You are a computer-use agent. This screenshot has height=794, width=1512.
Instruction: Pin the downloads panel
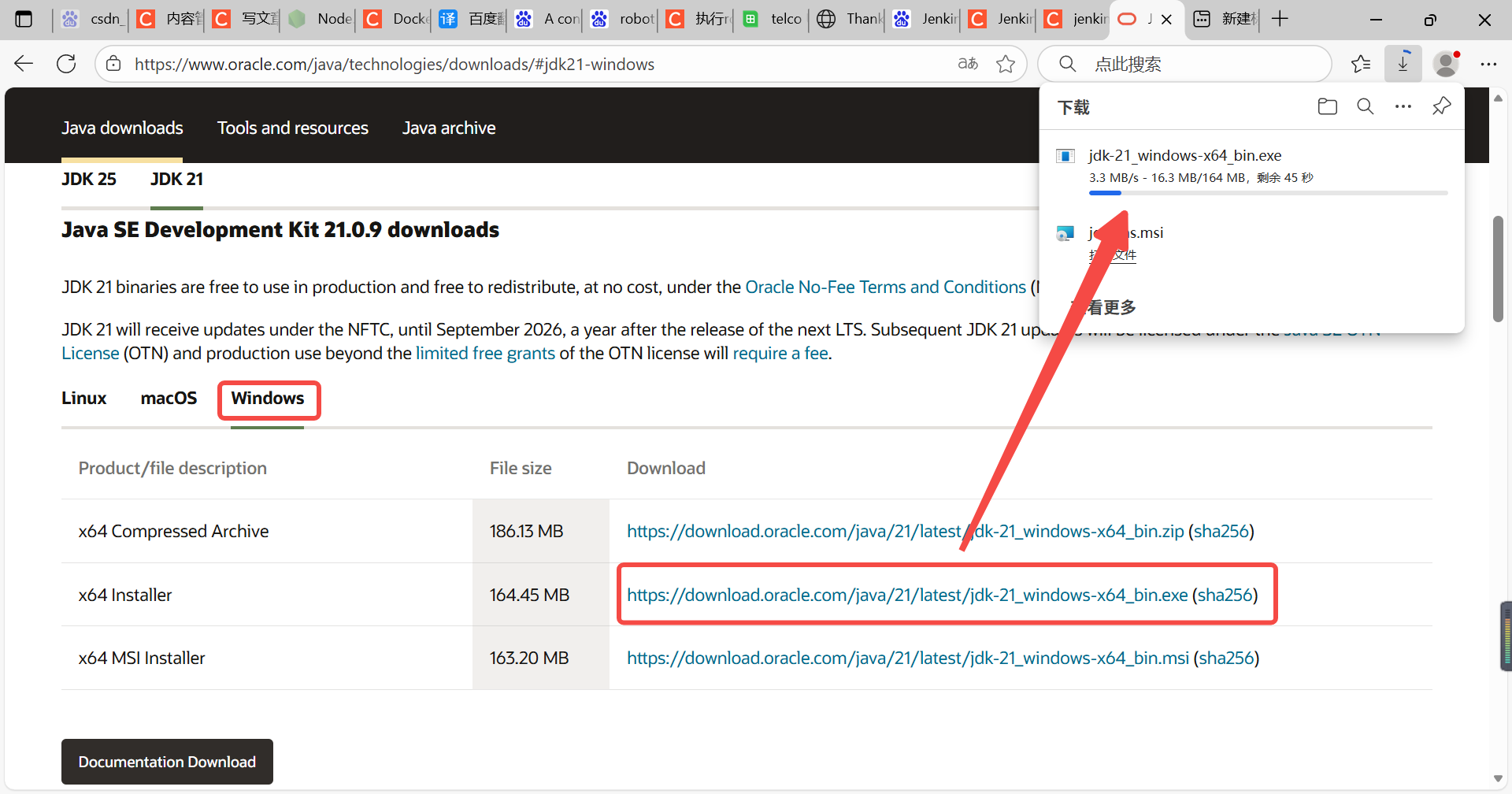(1441, 106)
